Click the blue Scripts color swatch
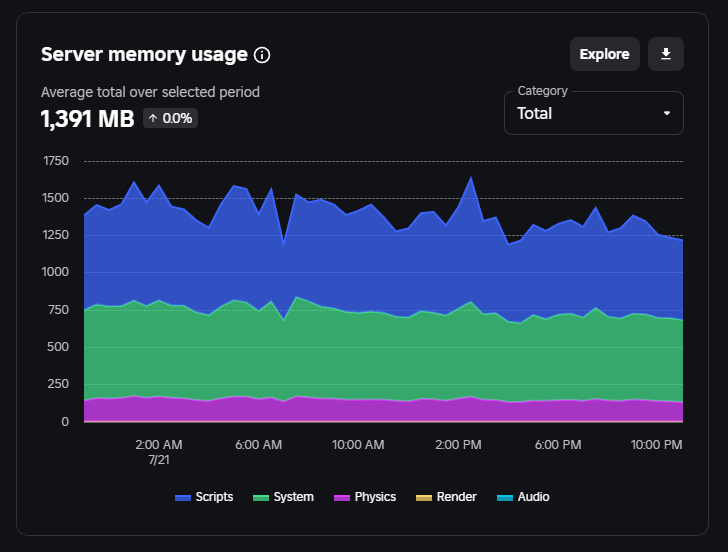The image size is (728, 552). (x=183, y=498)
